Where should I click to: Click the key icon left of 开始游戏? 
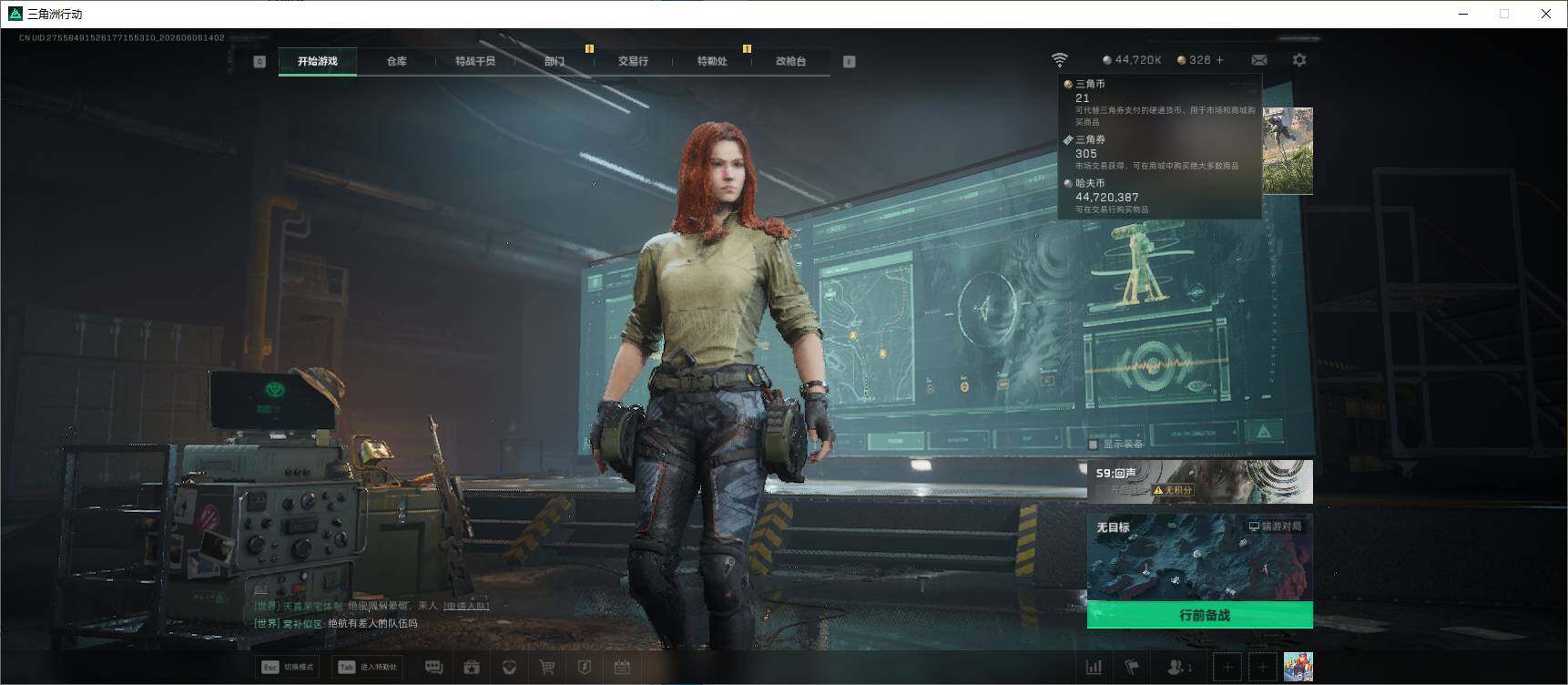pos(260,61)
